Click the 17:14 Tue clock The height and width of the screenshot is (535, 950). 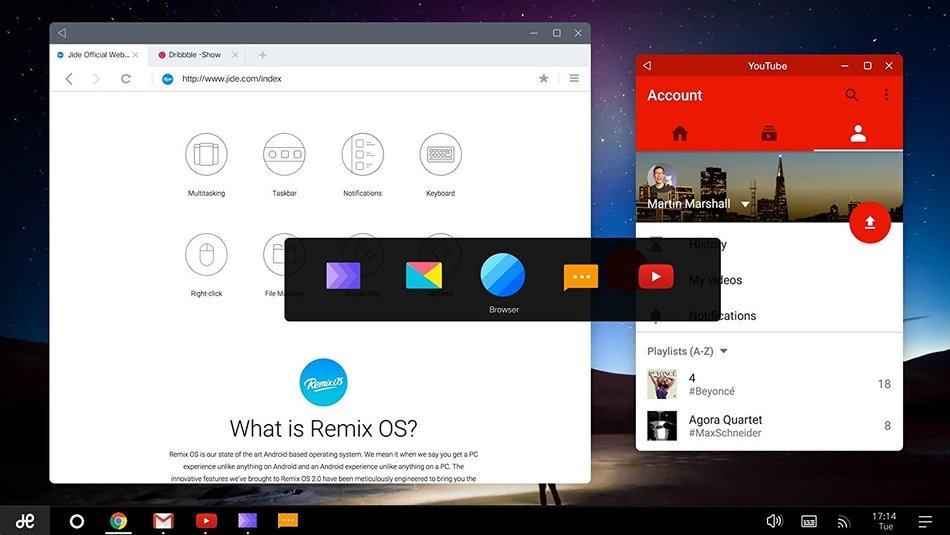[885, 521]
